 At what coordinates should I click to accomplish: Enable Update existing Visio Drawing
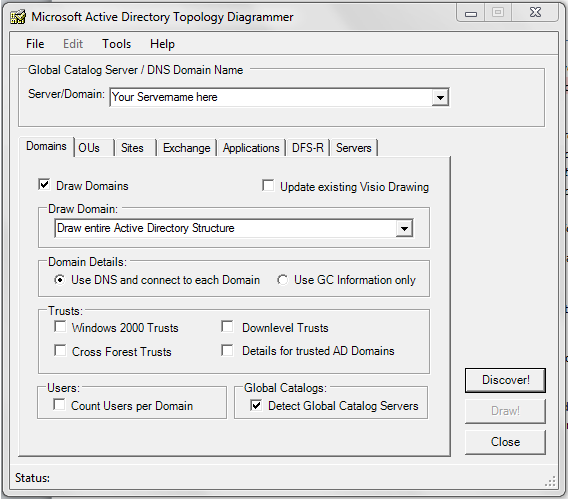(268, 185)
